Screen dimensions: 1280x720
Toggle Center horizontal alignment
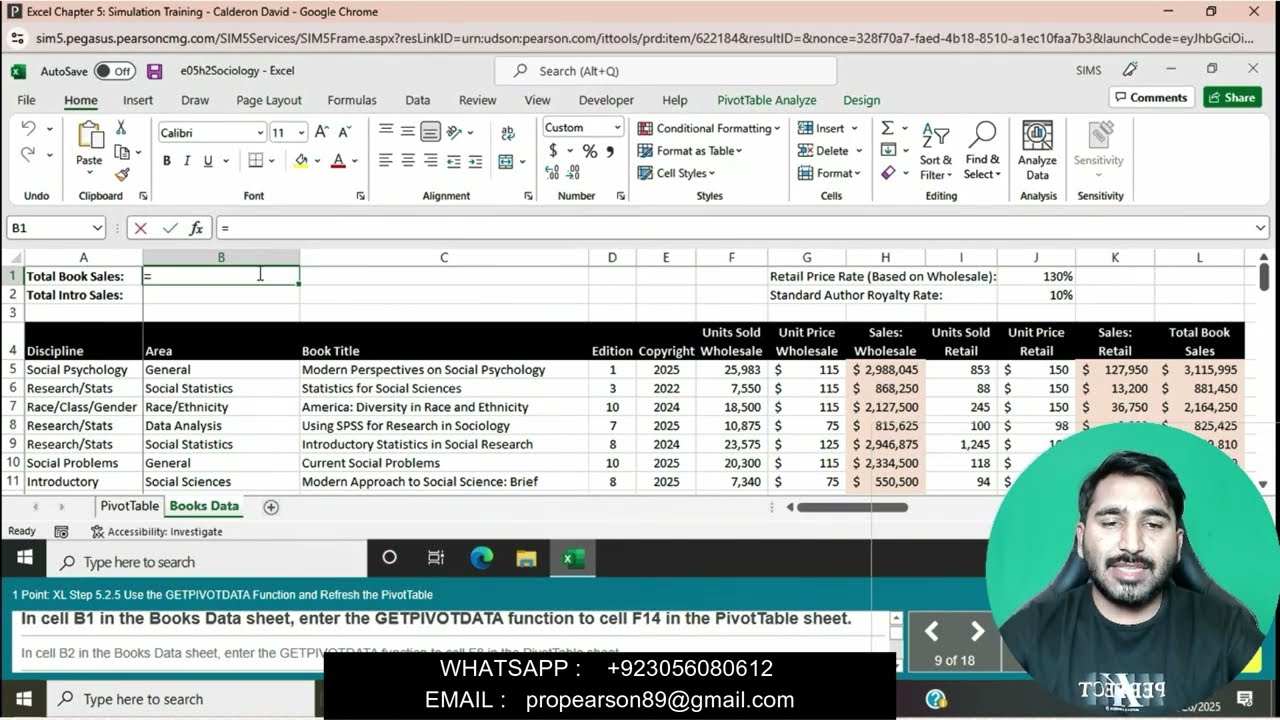408,160
